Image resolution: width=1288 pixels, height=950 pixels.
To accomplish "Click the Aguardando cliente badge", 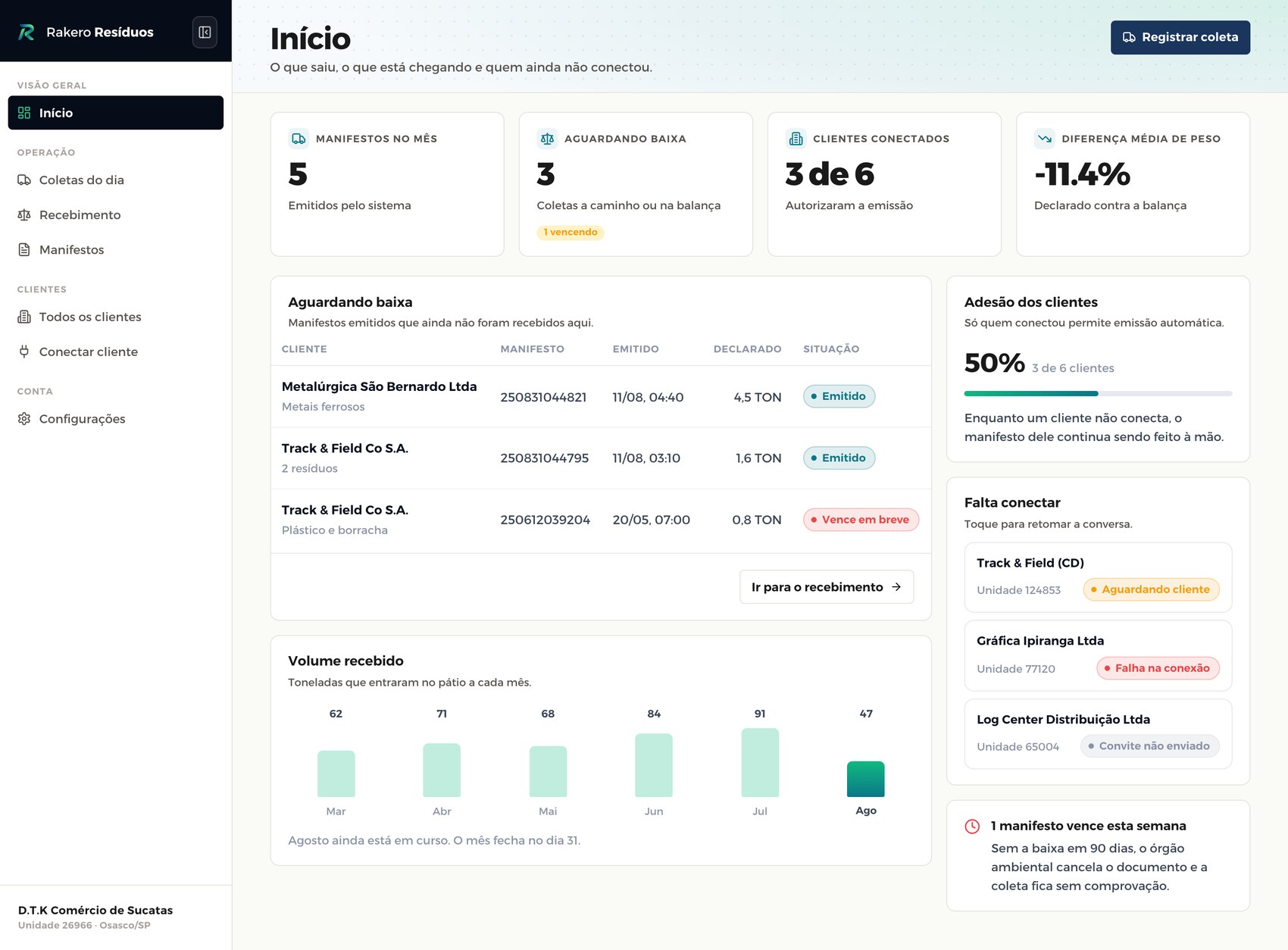I will tap(1151, 589).
